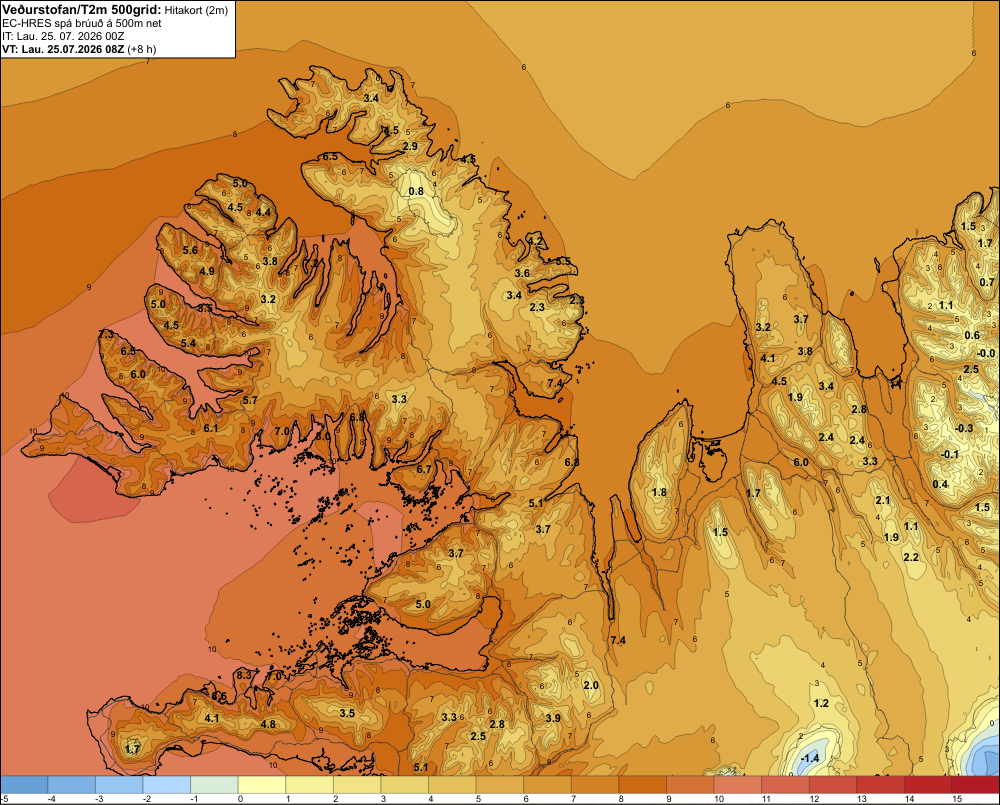The width and height of the screenshot is (1000, 805).
Task: Pick the legend swatch between 12 and 13
Action: click(x=832, y=785)
